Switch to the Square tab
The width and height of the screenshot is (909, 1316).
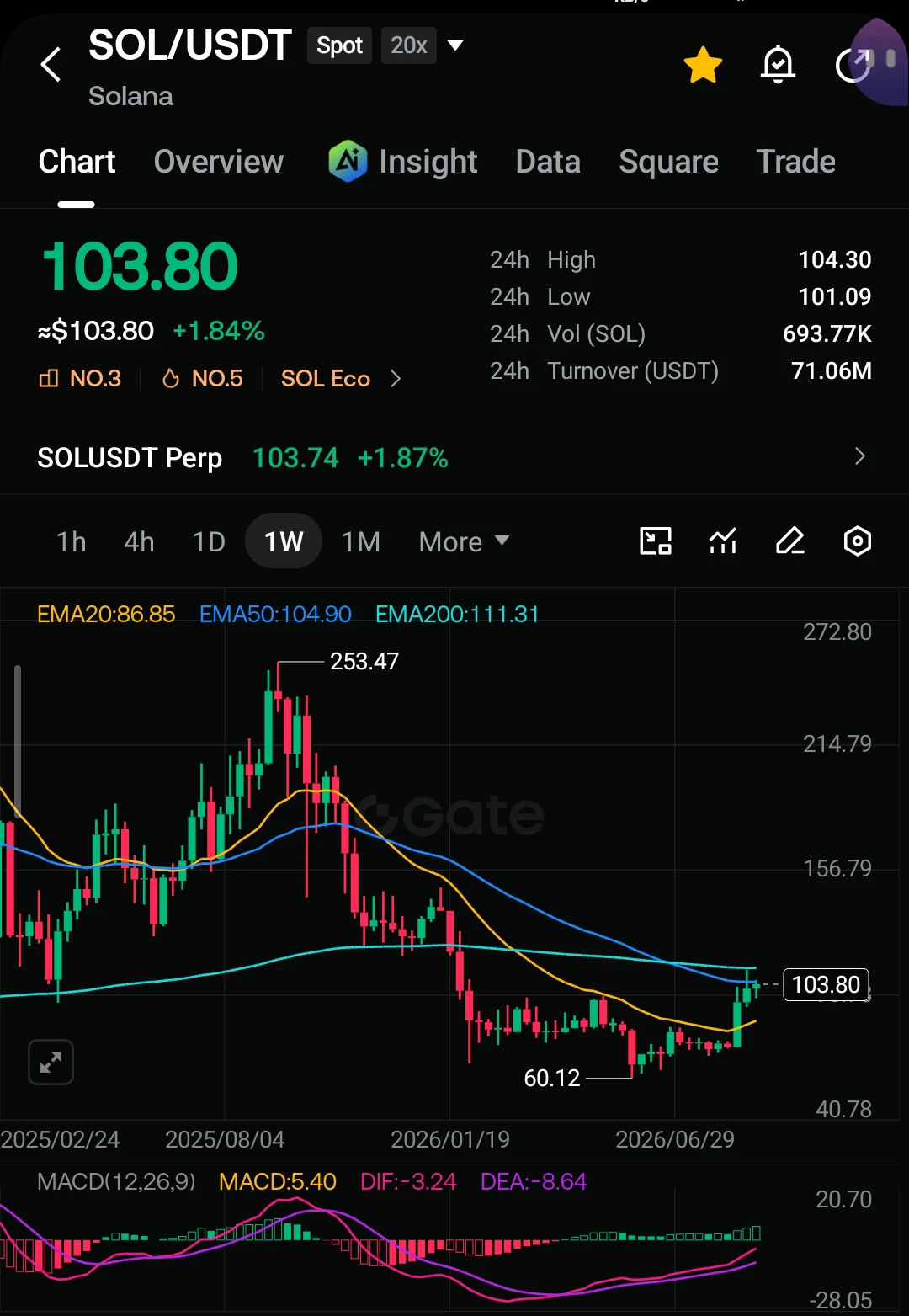668,162
